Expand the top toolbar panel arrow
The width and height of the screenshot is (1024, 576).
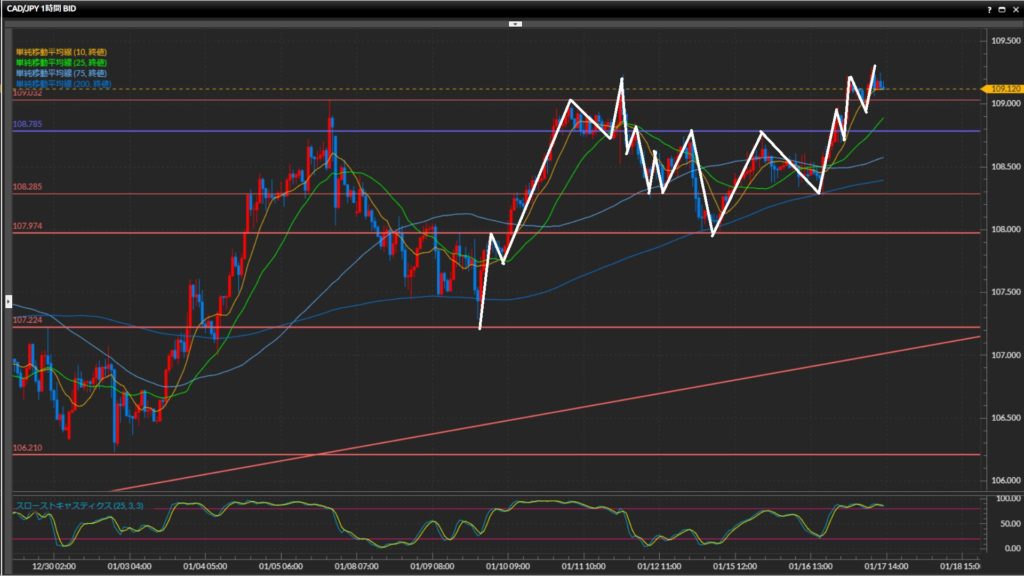514,22
